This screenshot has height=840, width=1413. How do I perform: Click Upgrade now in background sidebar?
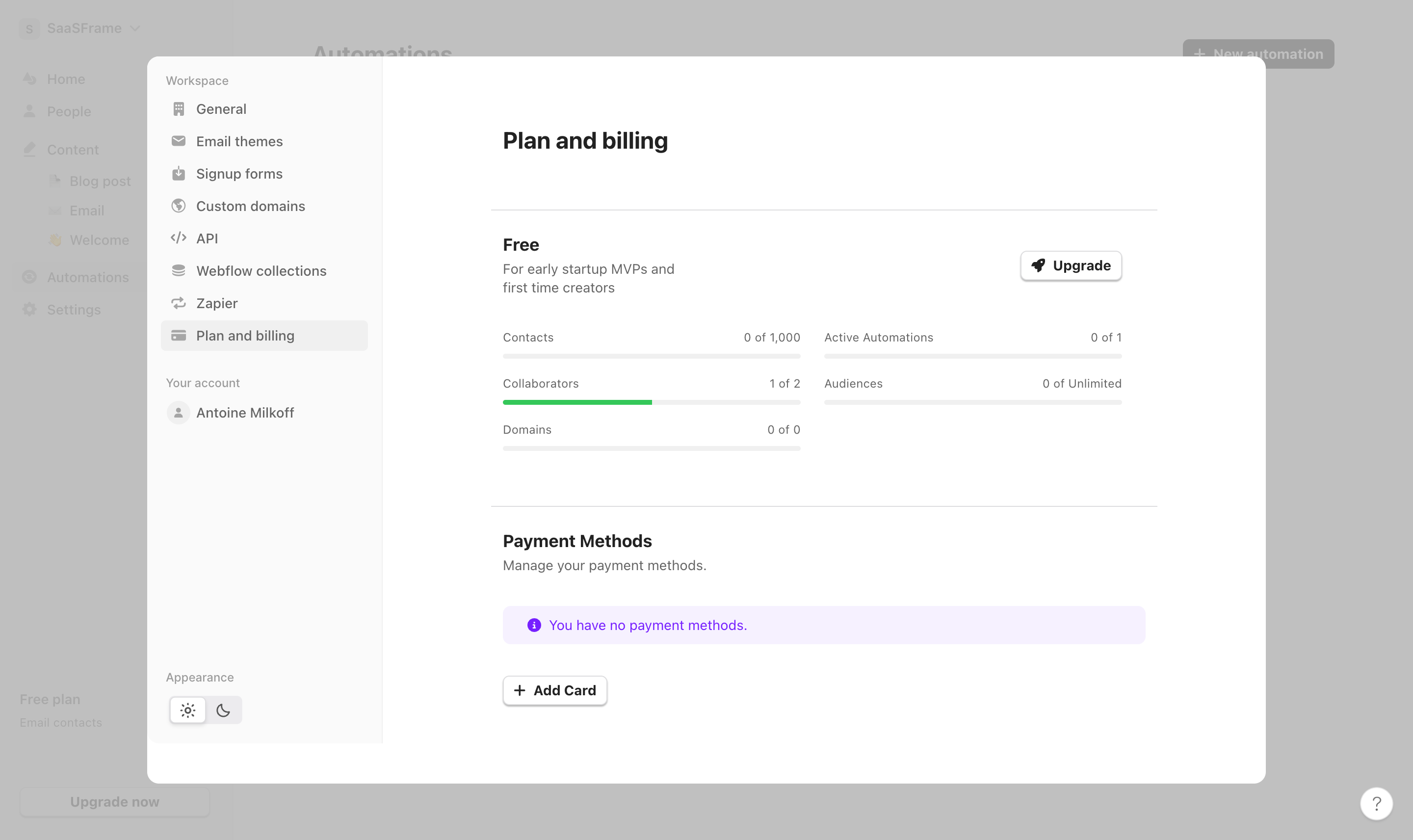coord(115,802)
